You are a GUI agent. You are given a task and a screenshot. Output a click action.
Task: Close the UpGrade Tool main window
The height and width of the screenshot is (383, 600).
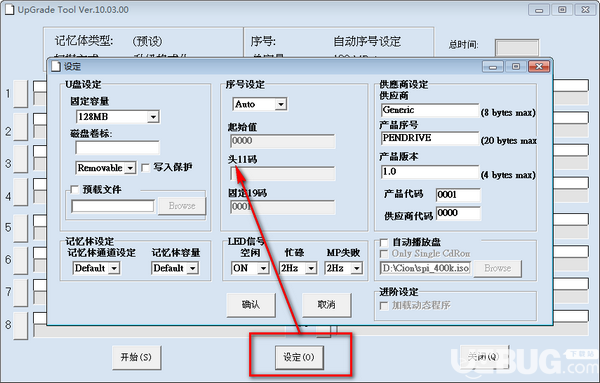pos(585,10)
